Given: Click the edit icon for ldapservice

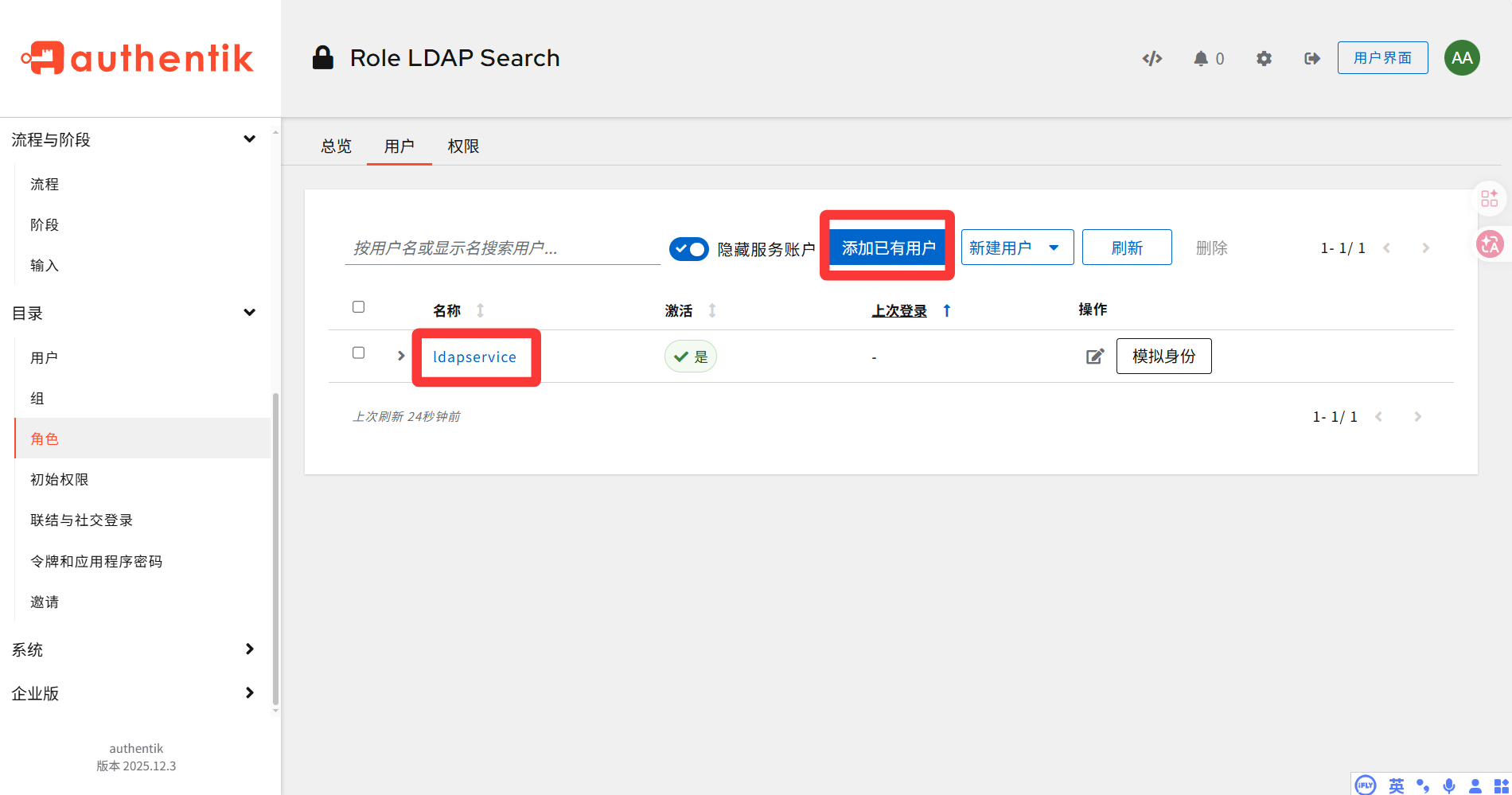Looking at the screenshot, I should [x=1095, y=357].
